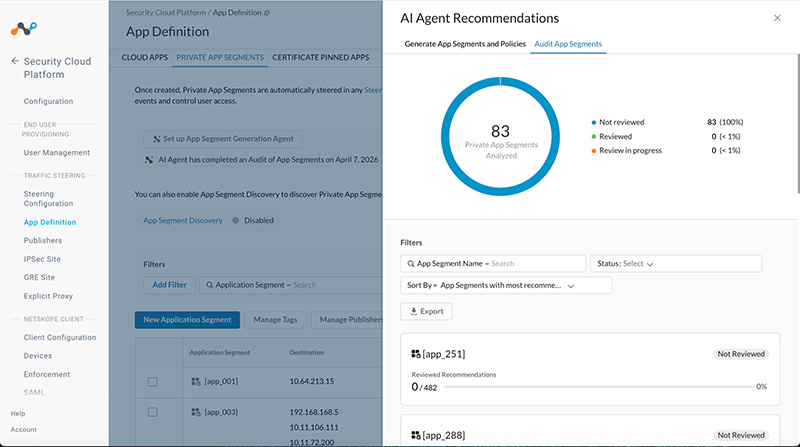Click the Disabled status dot for App Segment Discovery

(235, 220)
